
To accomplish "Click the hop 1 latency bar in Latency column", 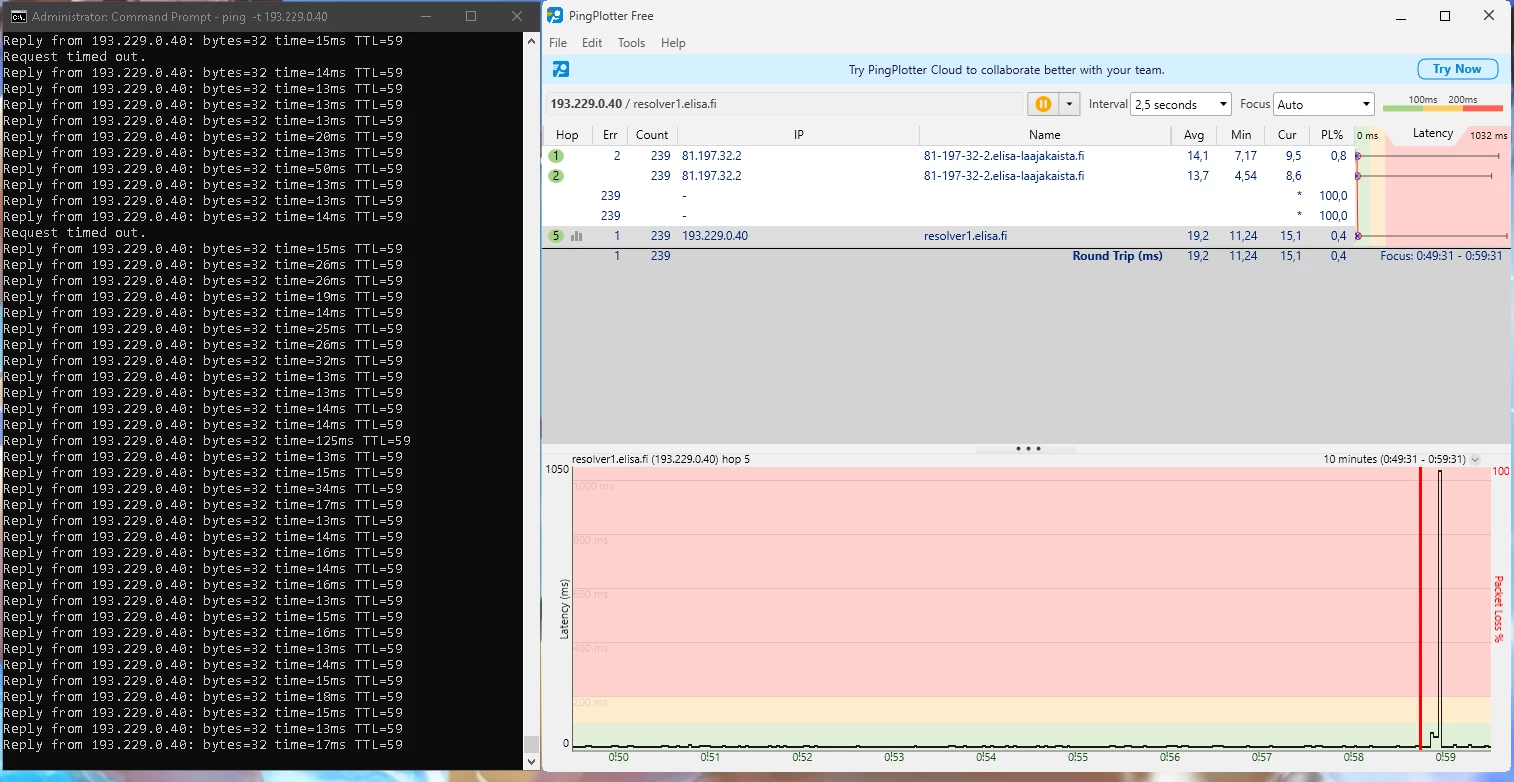I will (1428, 156).
